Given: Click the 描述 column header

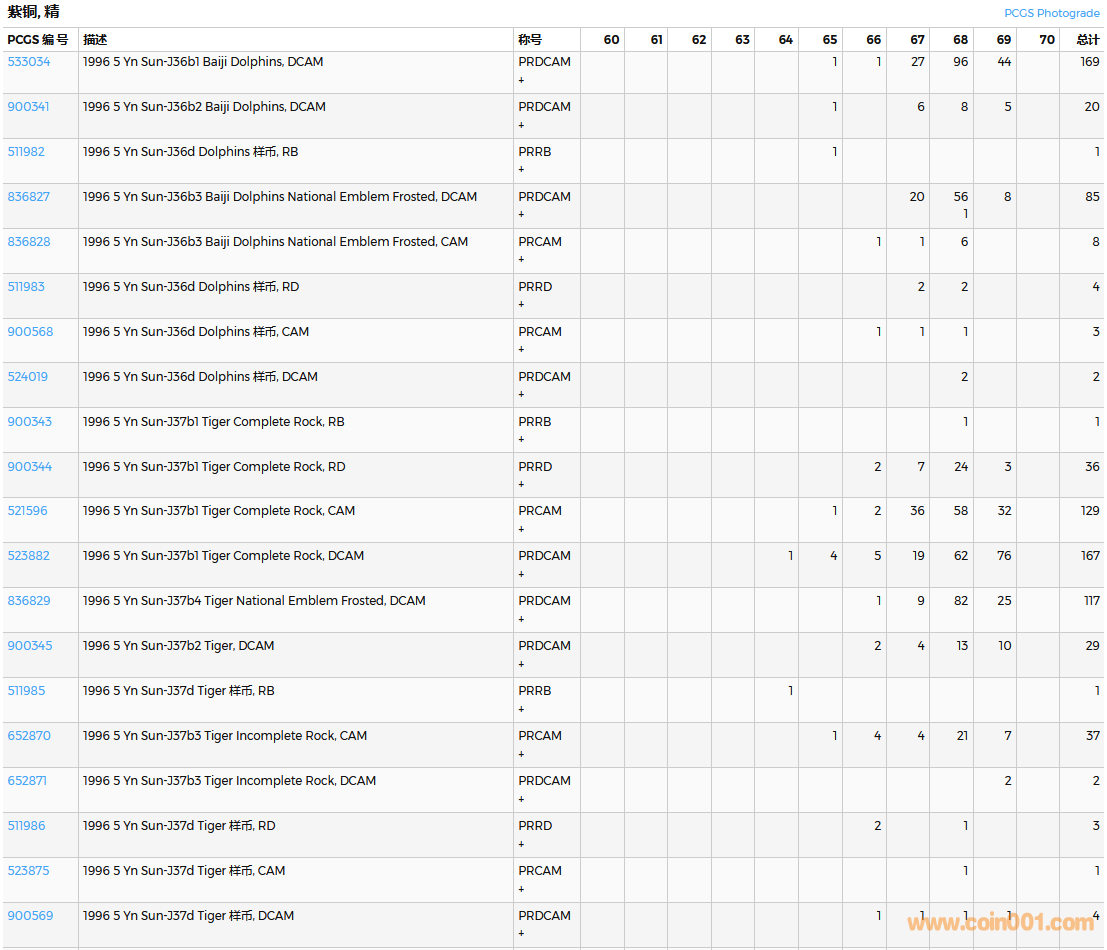Looking at the screenshot, I should click(x=95, y=40).
